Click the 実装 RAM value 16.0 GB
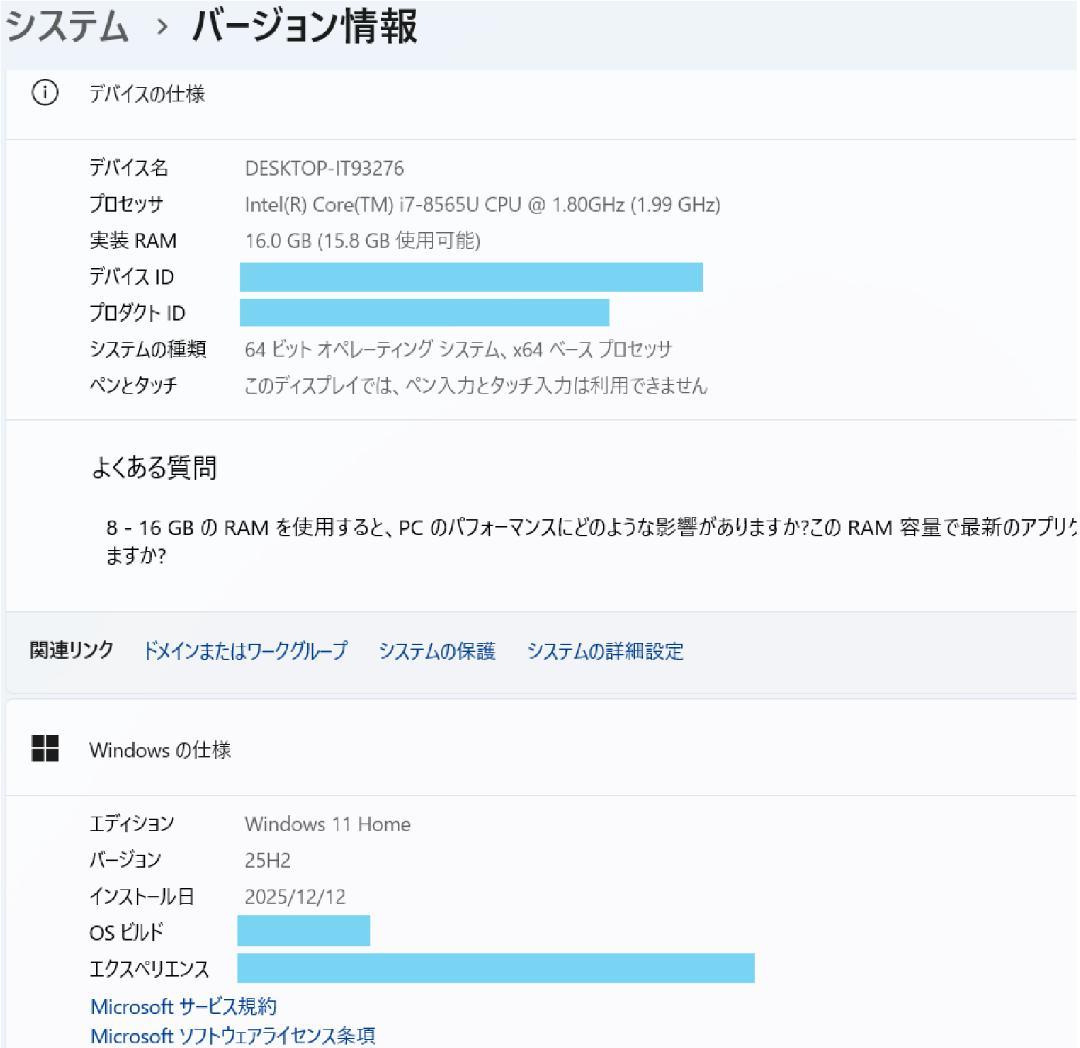Image resolution: width=1080 pixels, height=1048 pixels. (x=300, y=240)
